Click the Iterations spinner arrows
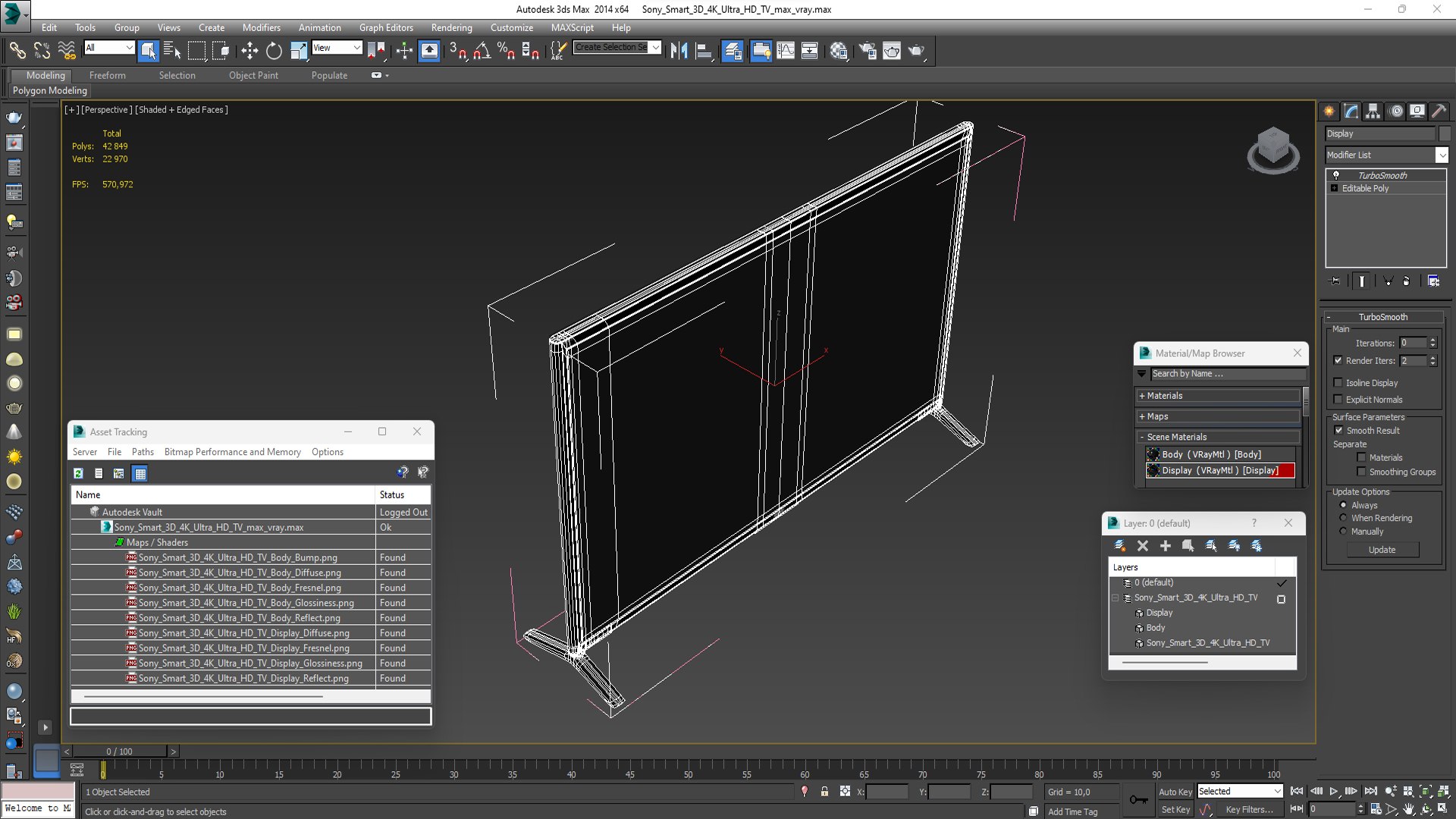 [x=1432, y=343]
